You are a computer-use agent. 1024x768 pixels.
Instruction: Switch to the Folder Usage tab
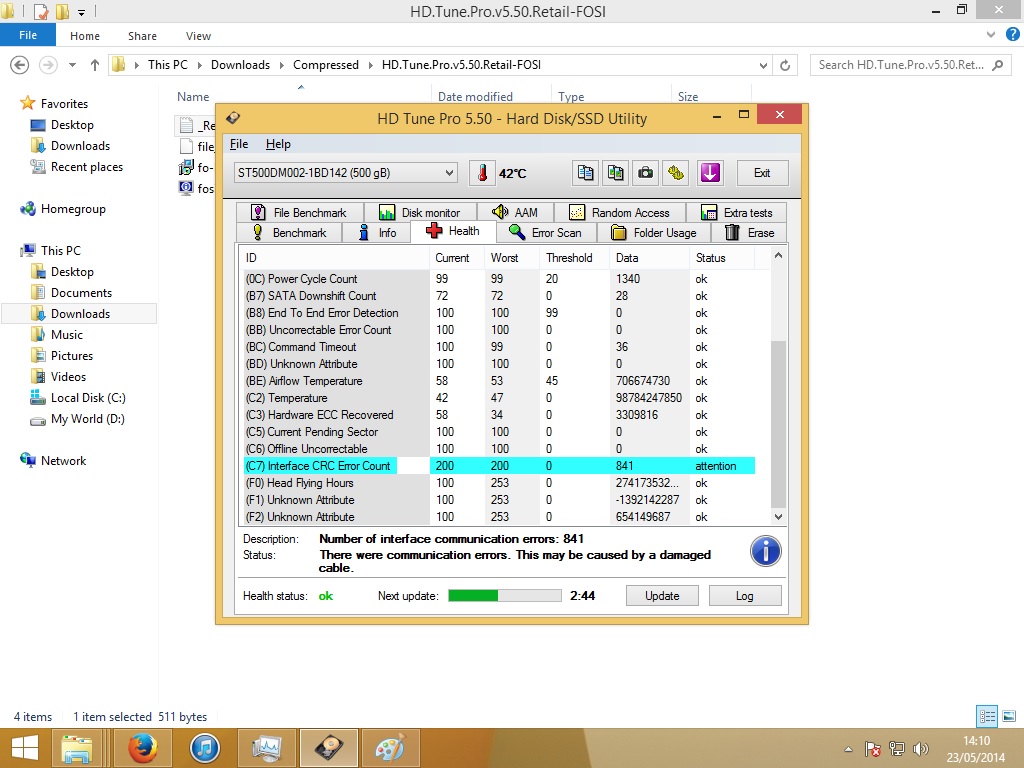pos(653,232)
